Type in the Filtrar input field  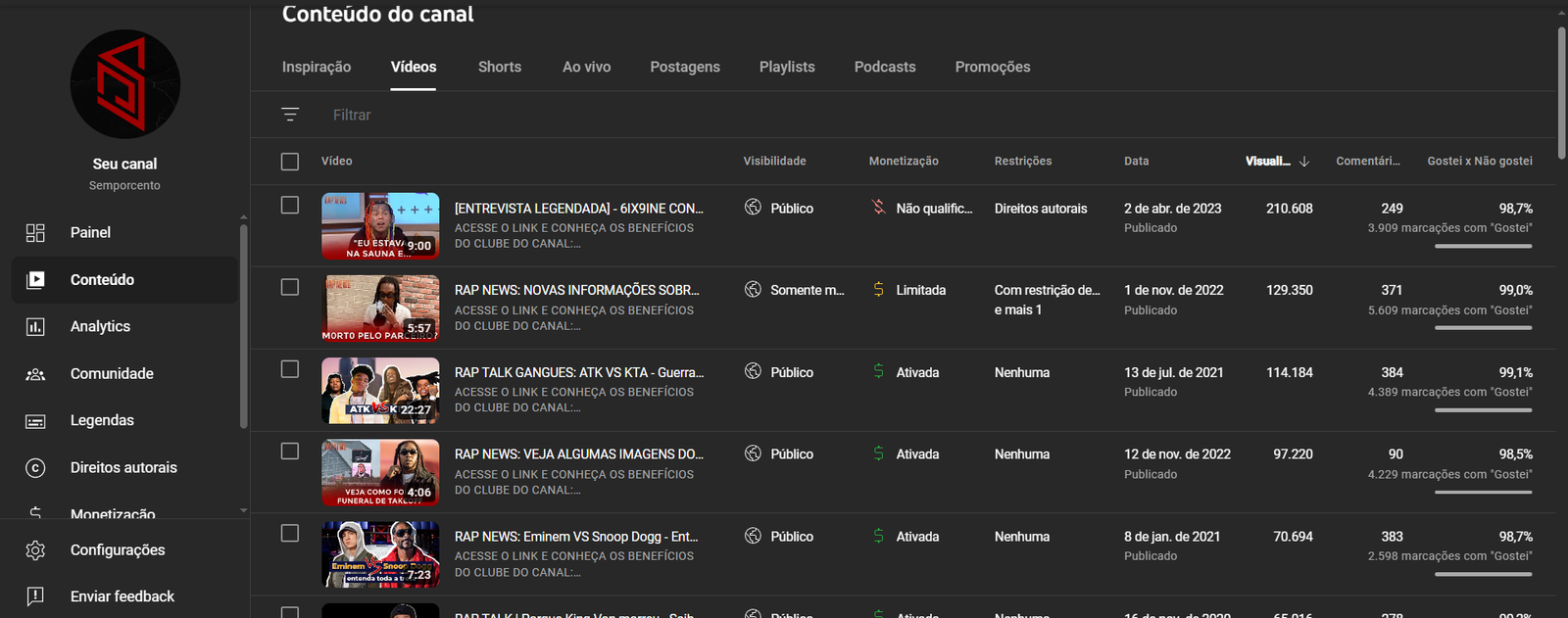click(x=588, y=115)
